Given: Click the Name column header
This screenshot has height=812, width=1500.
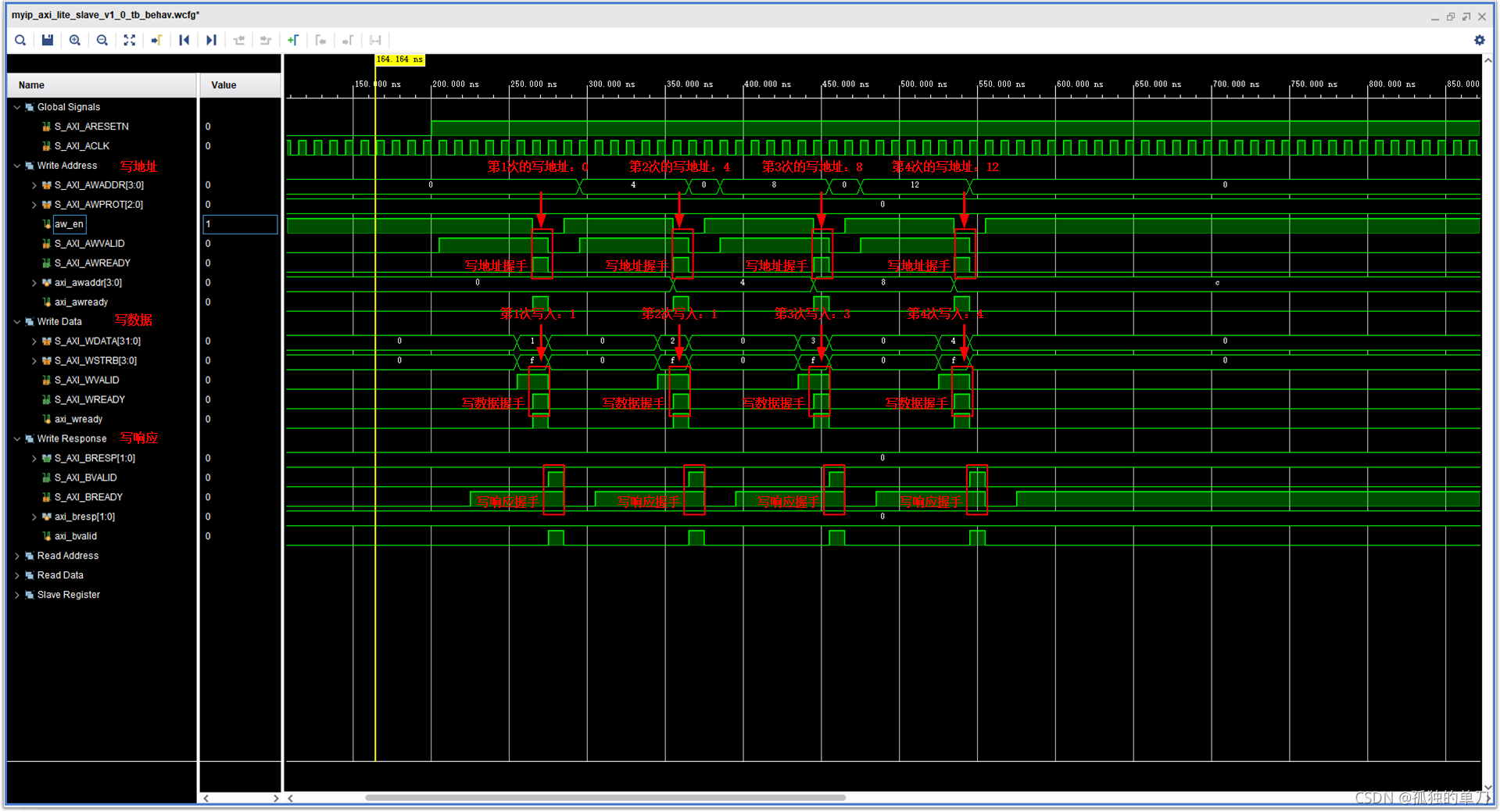Looking at the screenshot, I should 102,85.
